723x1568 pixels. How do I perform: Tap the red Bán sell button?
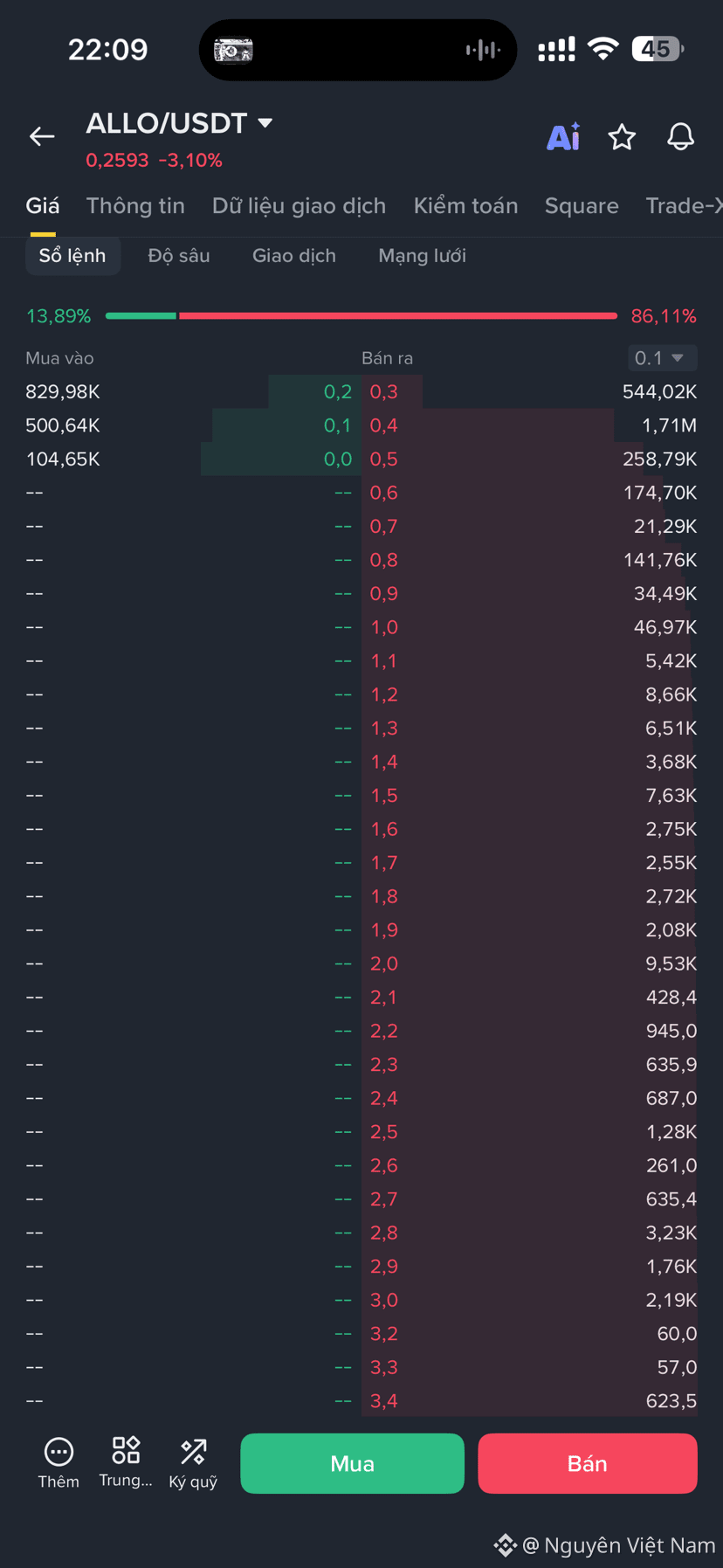588,1463
